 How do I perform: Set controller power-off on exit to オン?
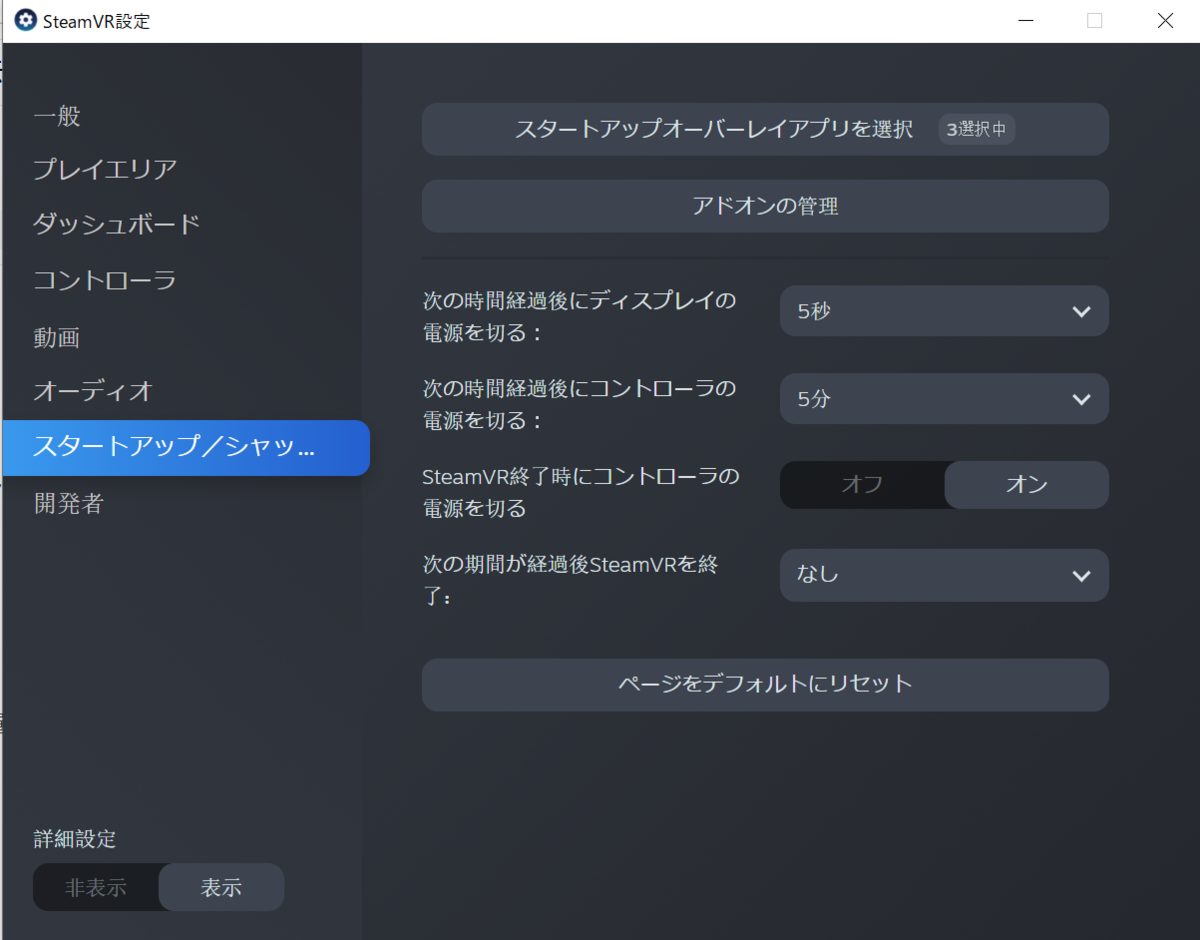coord(1027,485)
